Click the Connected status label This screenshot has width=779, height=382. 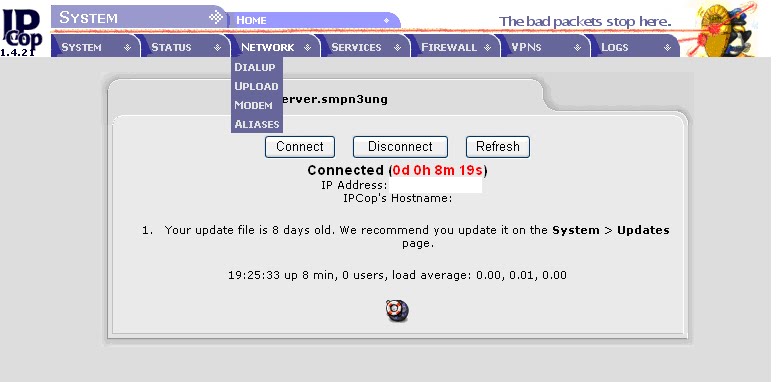click(345, 170)
